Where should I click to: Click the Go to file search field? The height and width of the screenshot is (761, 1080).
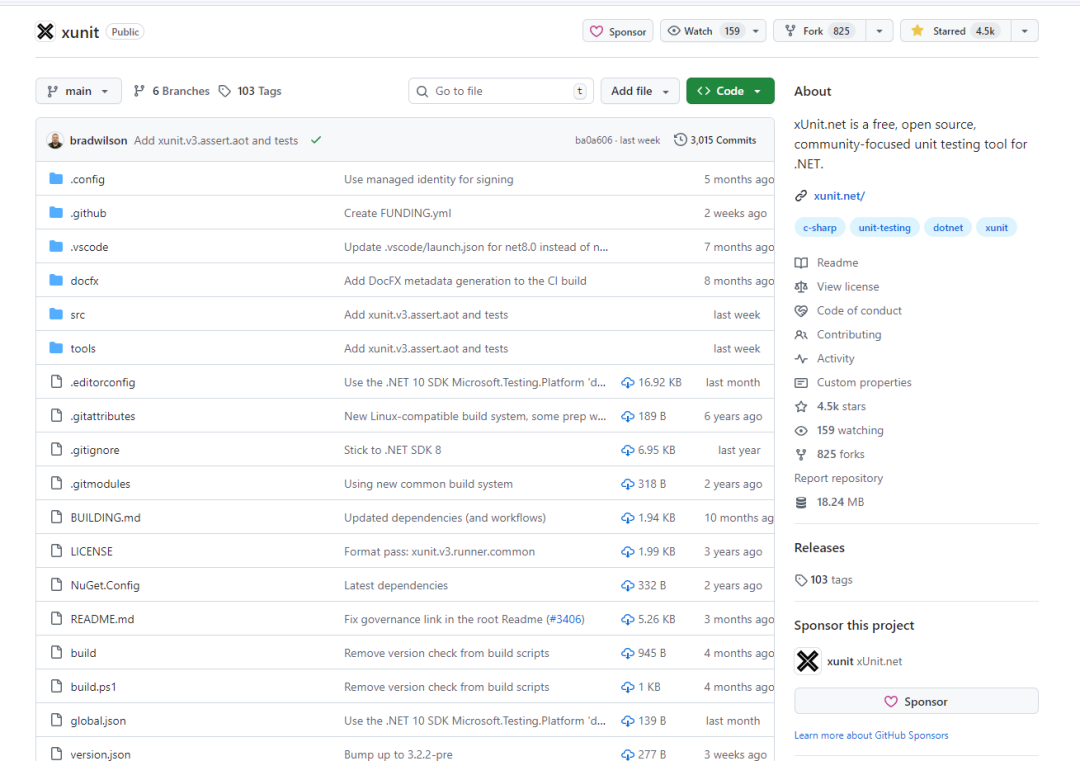coord(501,91)
